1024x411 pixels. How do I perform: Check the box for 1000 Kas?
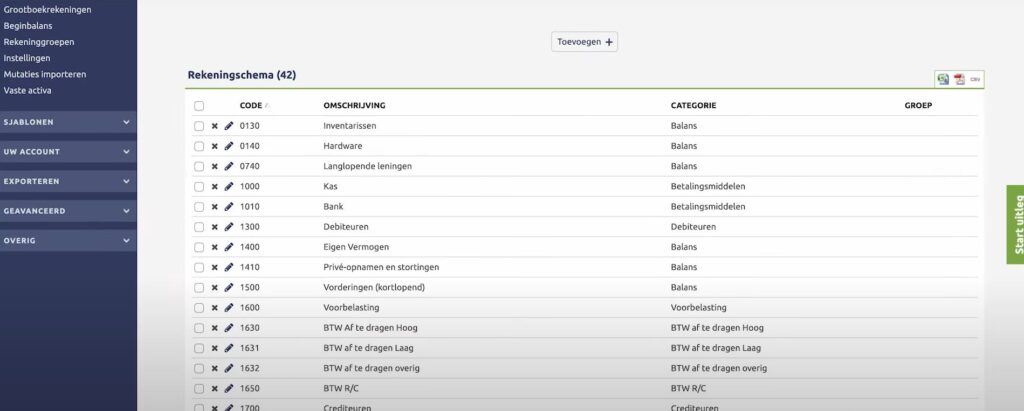point(199,187)
